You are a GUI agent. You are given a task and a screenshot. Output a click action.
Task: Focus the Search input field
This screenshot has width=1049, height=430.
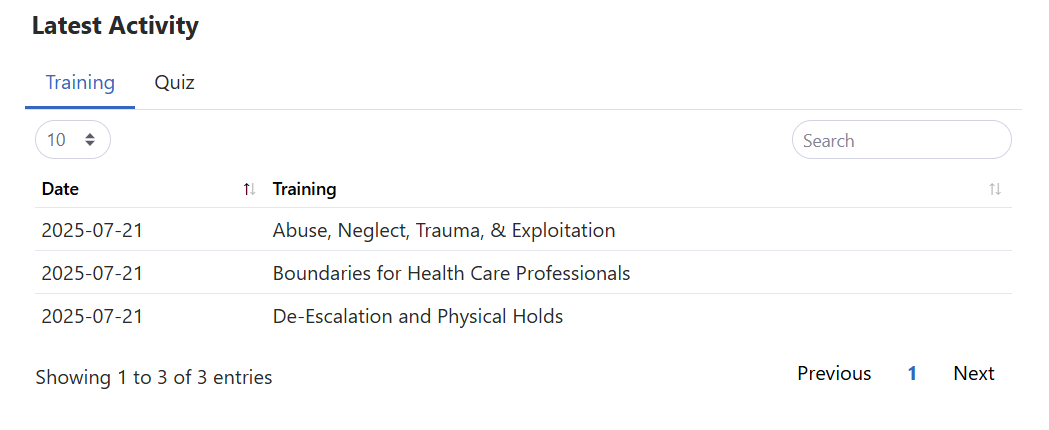click(901, 140)
